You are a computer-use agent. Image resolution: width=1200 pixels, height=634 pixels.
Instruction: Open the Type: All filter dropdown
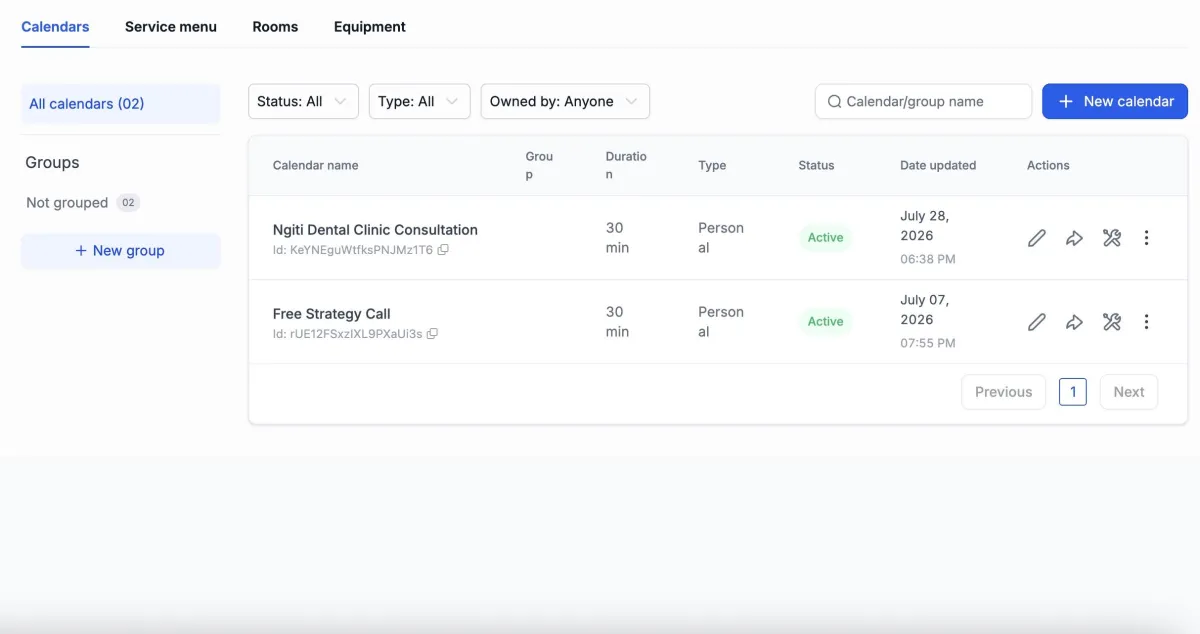point(419,101)
